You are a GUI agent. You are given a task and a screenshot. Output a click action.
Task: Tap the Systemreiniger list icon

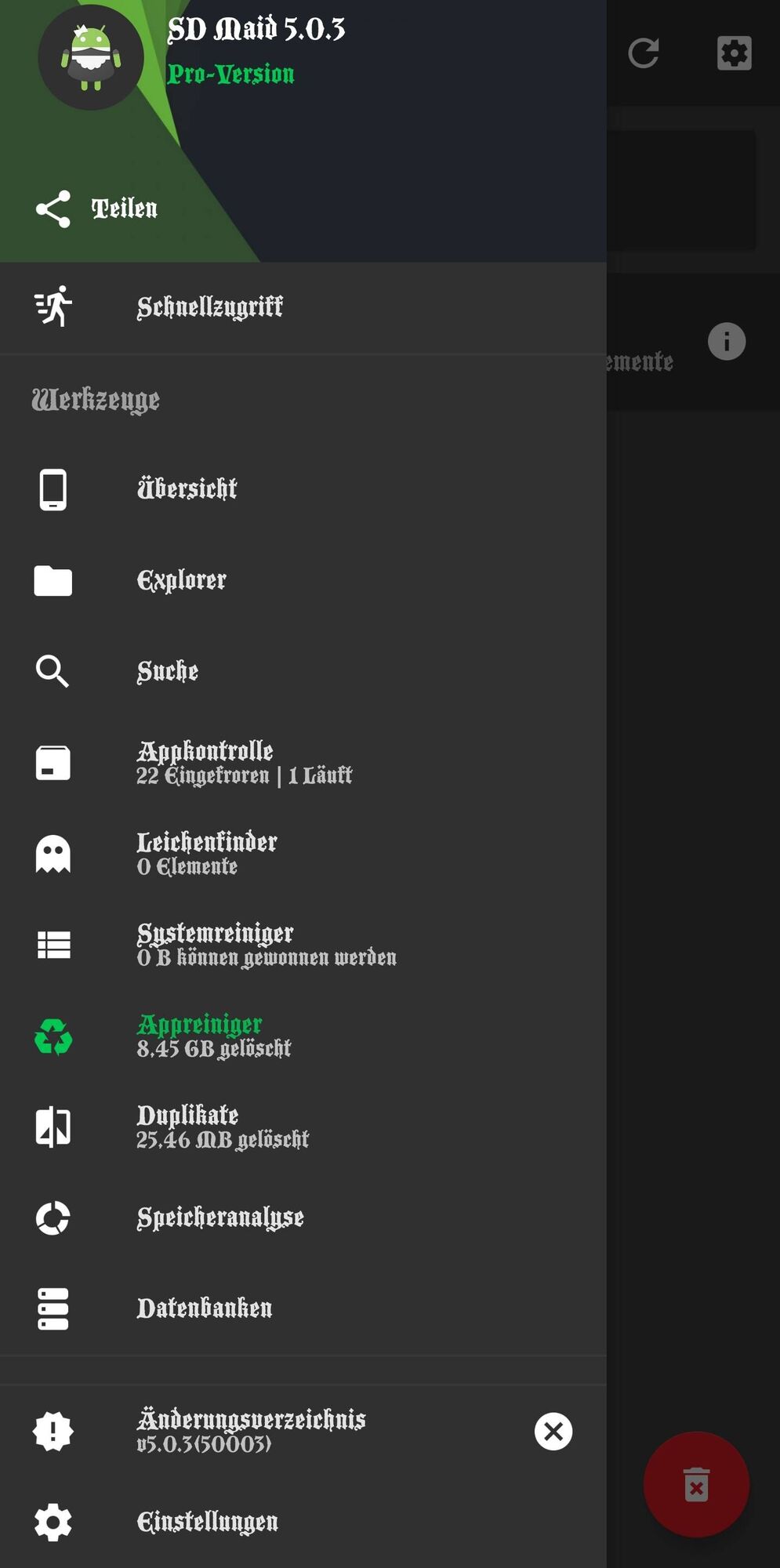pyautogui.click(x=53, y=945)
